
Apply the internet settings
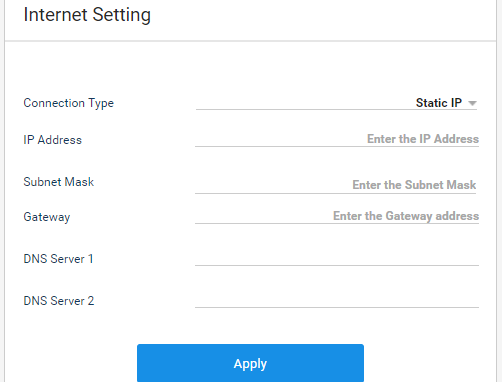pyautogui.click(x=250, y=363)
